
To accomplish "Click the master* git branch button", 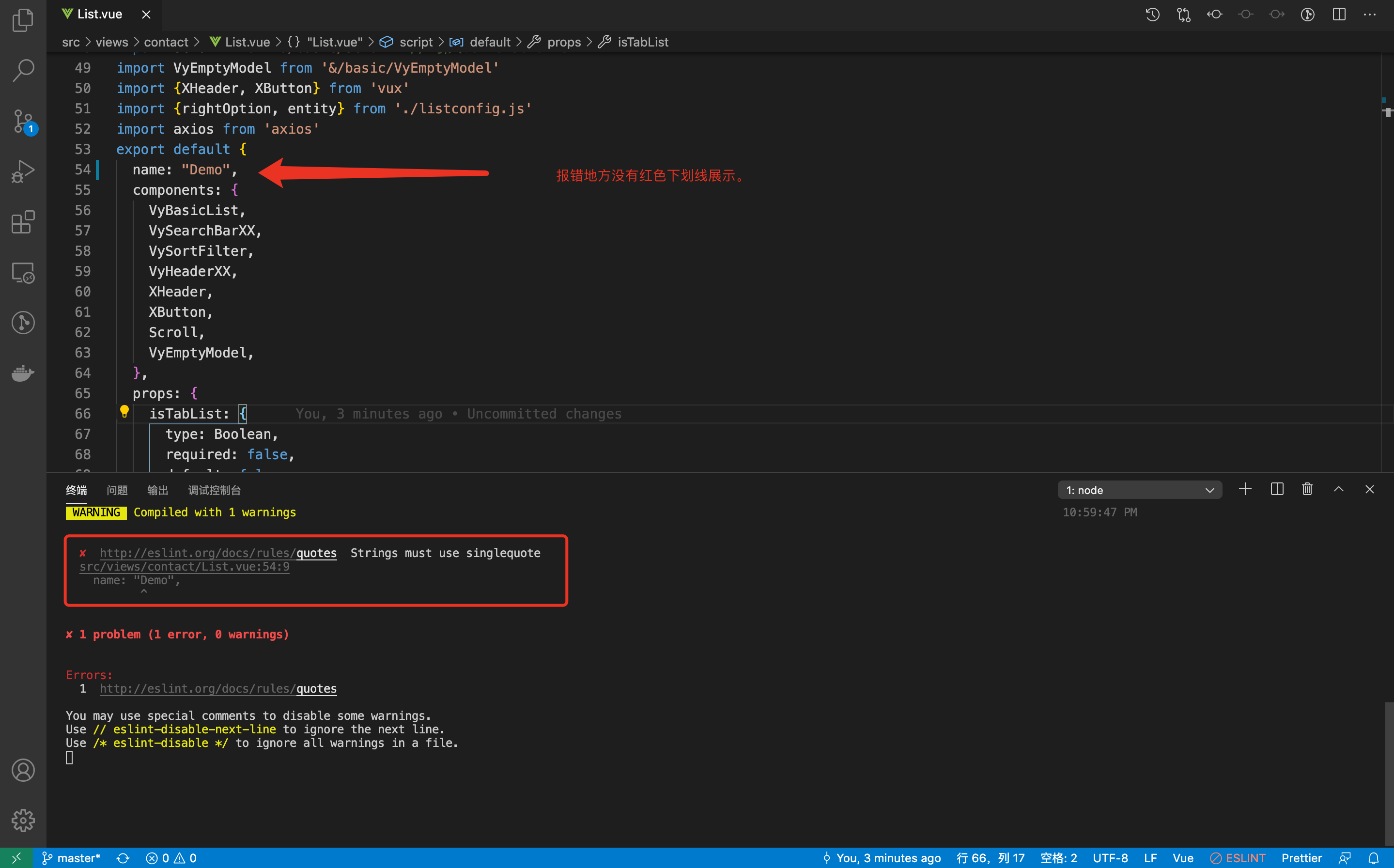I will coord(71,858).
